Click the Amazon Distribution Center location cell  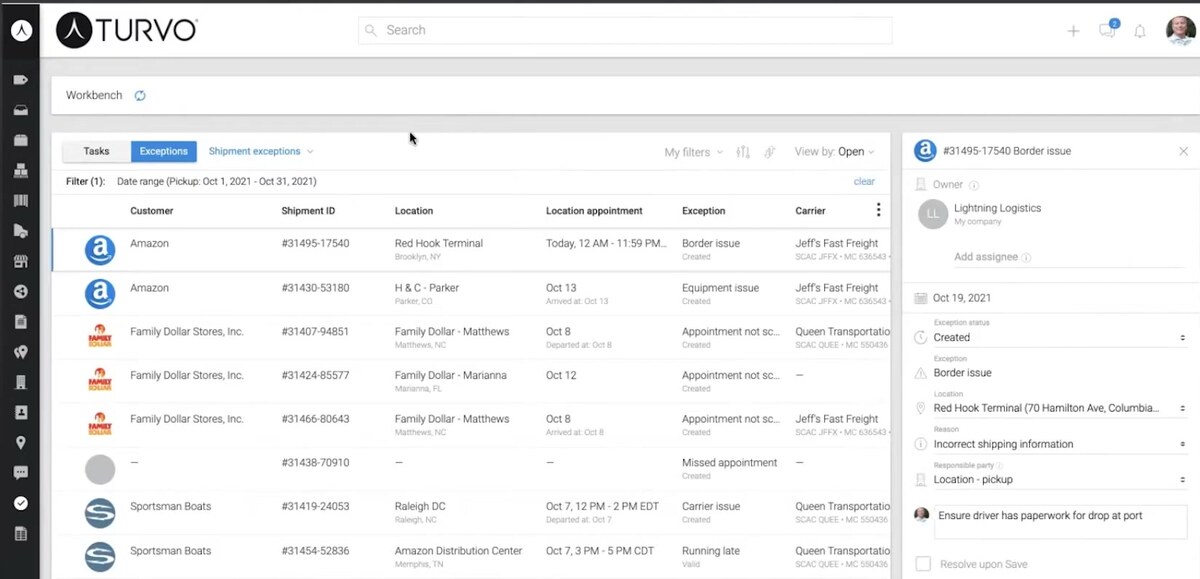coord(458,555)
